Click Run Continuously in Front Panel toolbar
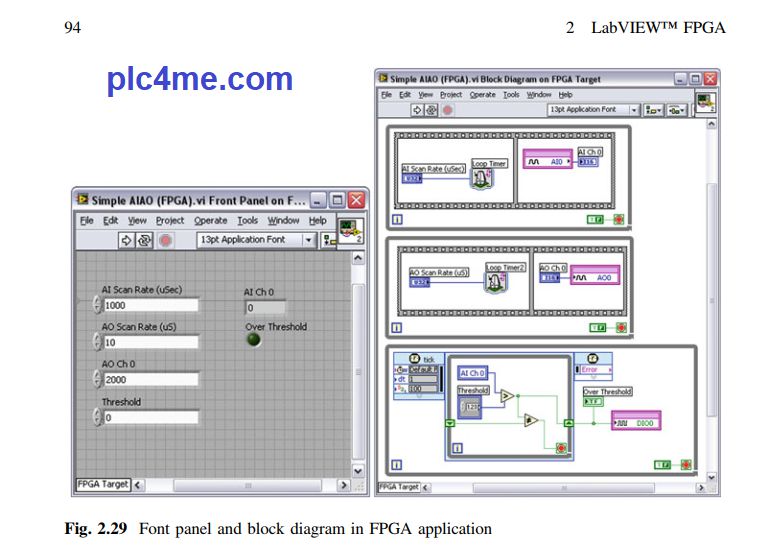 pyautogui.click(x=145, y=240)
